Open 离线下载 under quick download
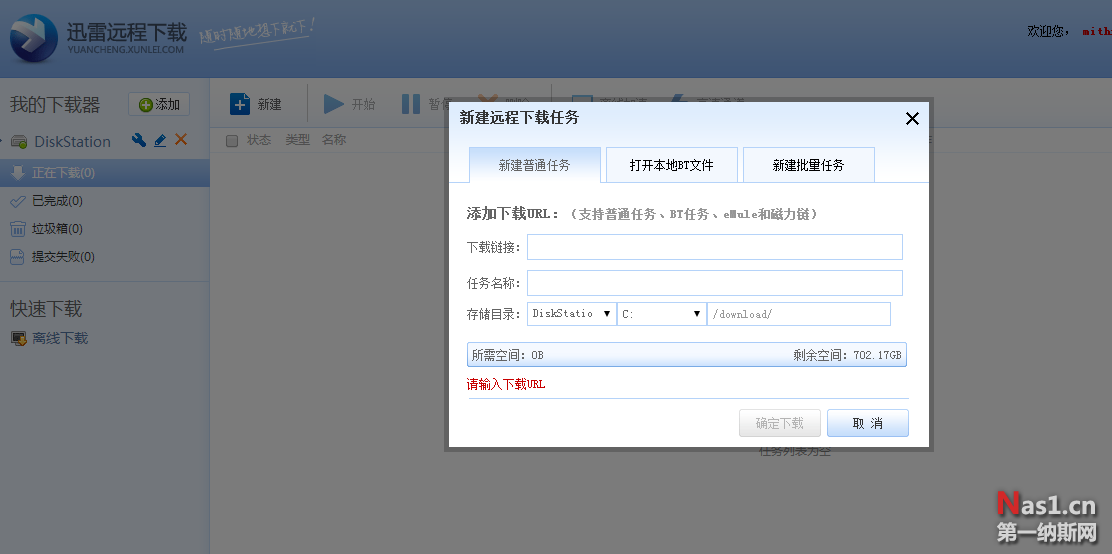This screenshot has height=554, width=1112. coord(60,338)
